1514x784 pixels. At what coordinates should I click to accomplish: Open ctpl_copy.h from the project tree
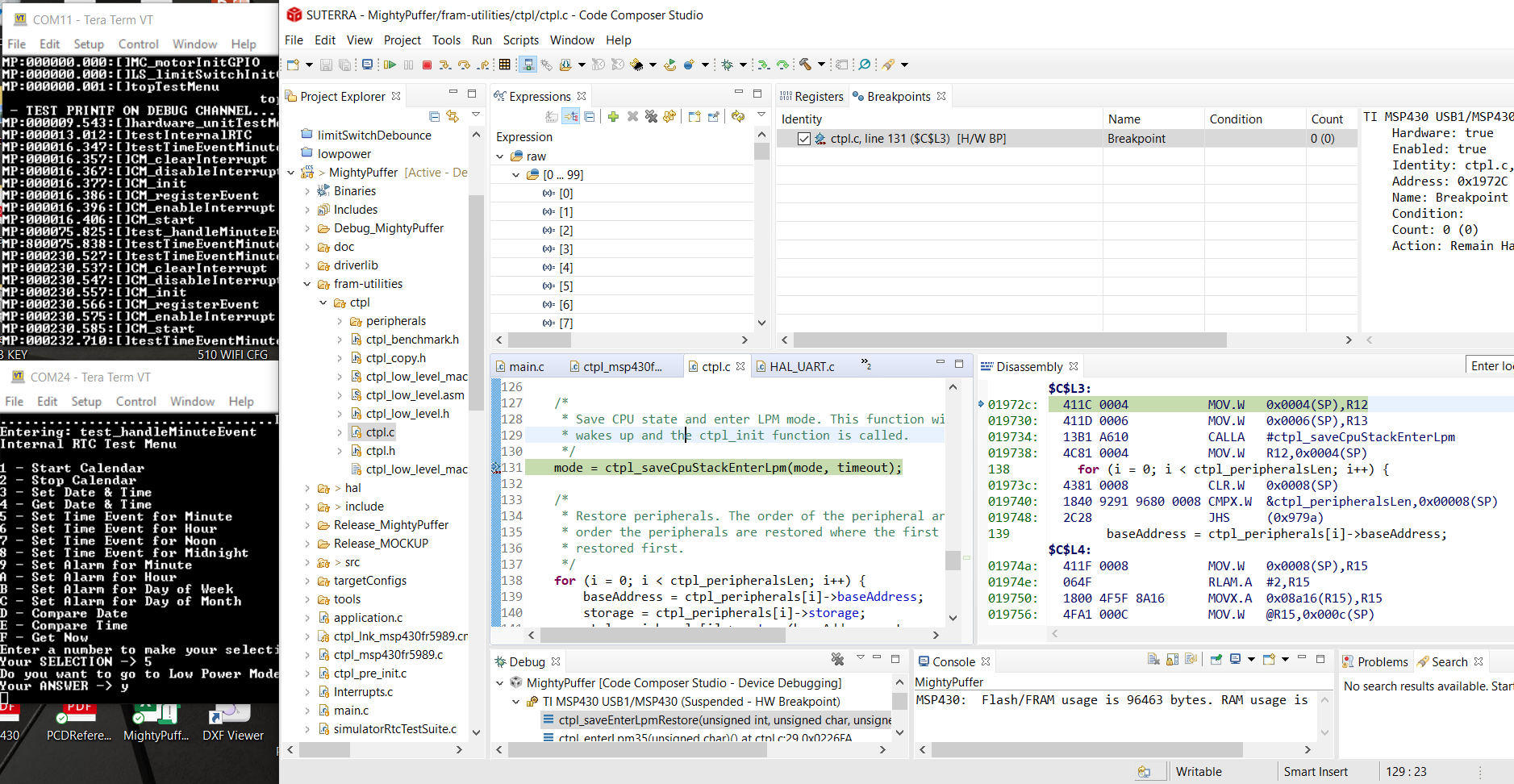[x=395, y=358]
